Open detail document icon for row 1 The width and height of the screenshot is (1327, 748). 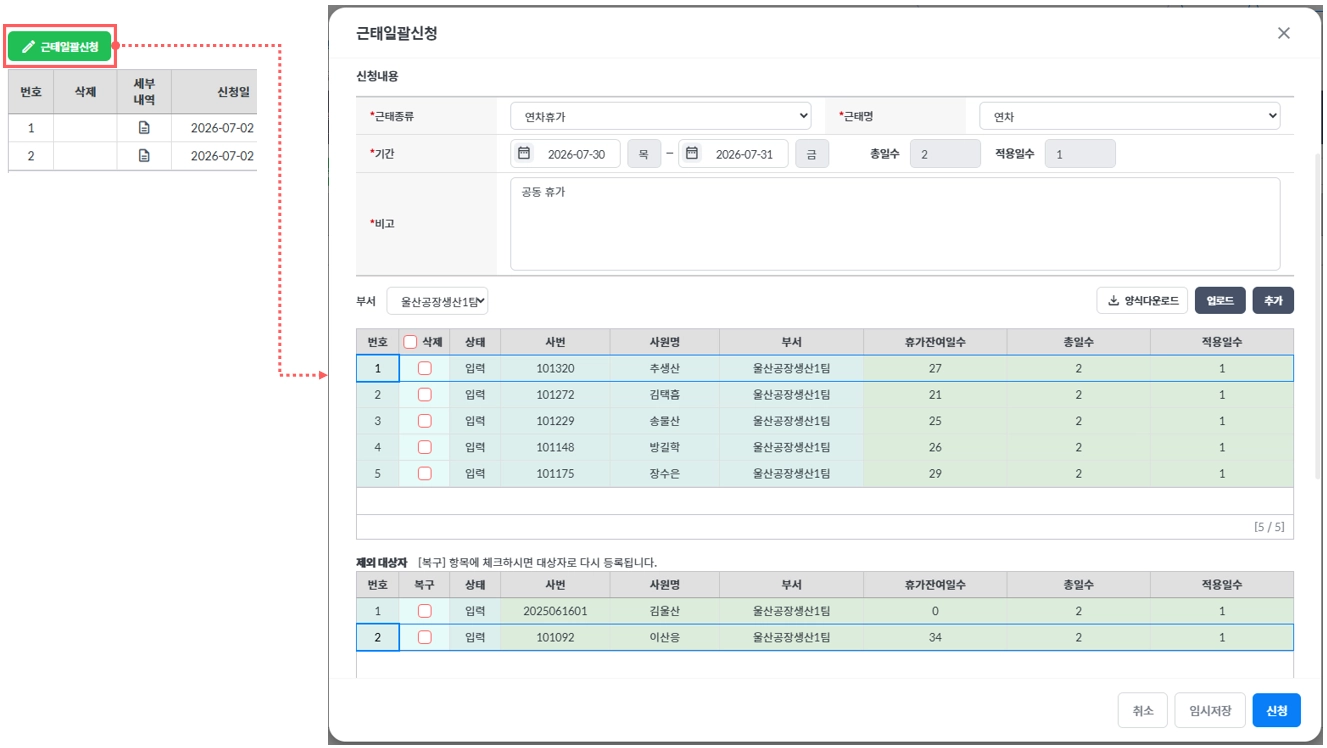[x=144, y=128]
